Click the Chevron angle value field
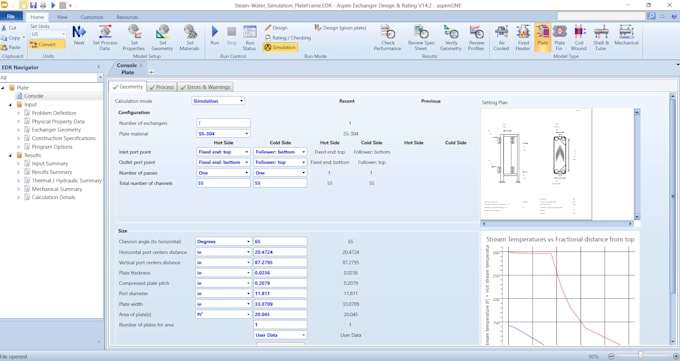This screenshot has height=361, width=680. click(x=280, y=241)
